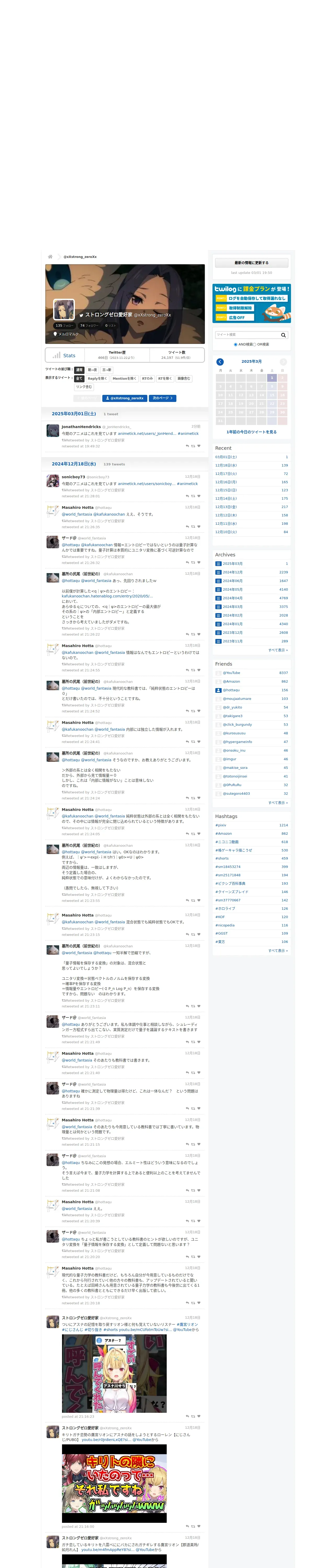Click 最新の情報に更新する button
Viewport: 336px width, 1568px height.
(251, 263)
